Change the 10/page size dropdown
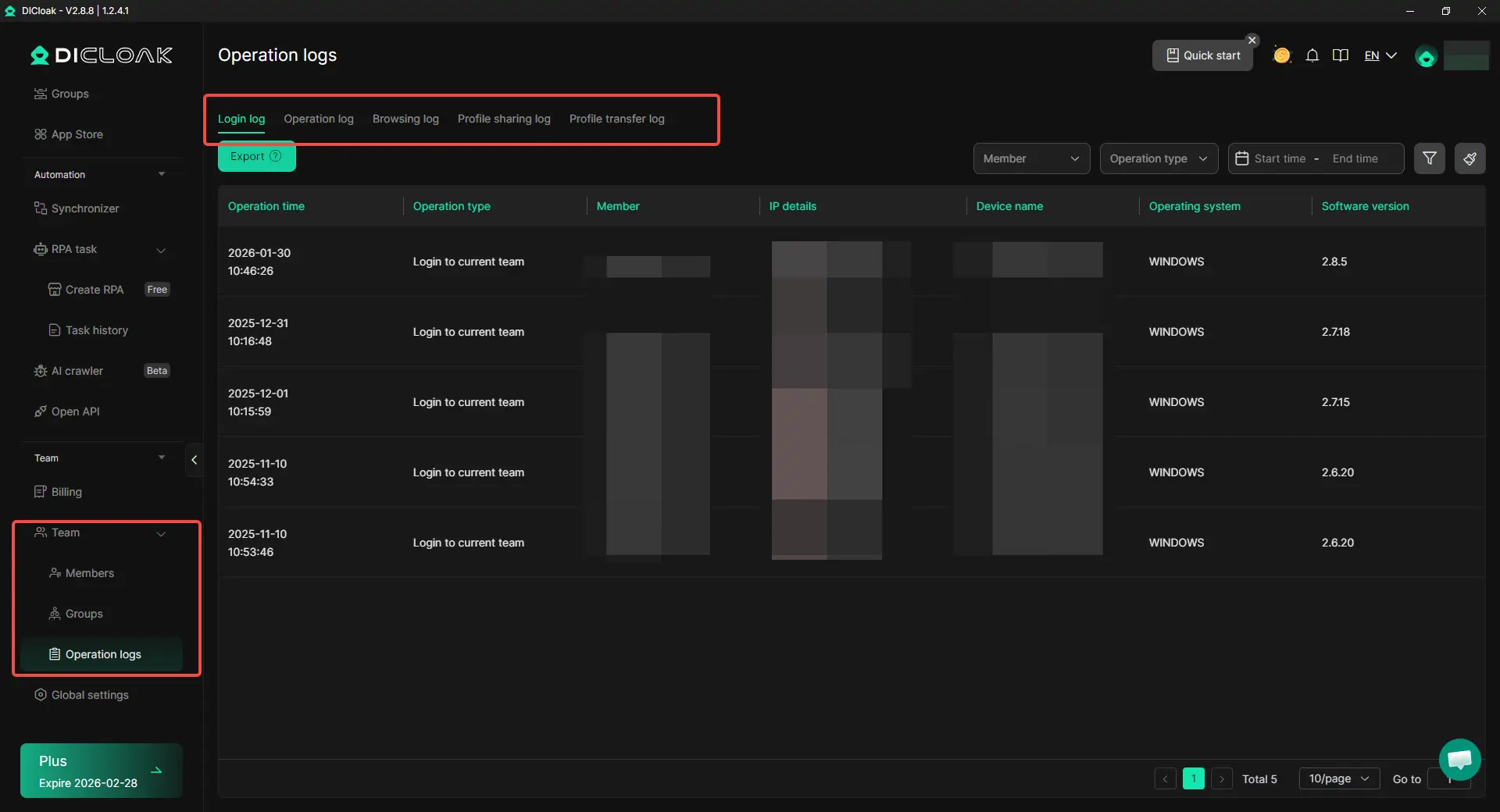This screenshot has width=1500, height=812. coord(1338,778)
